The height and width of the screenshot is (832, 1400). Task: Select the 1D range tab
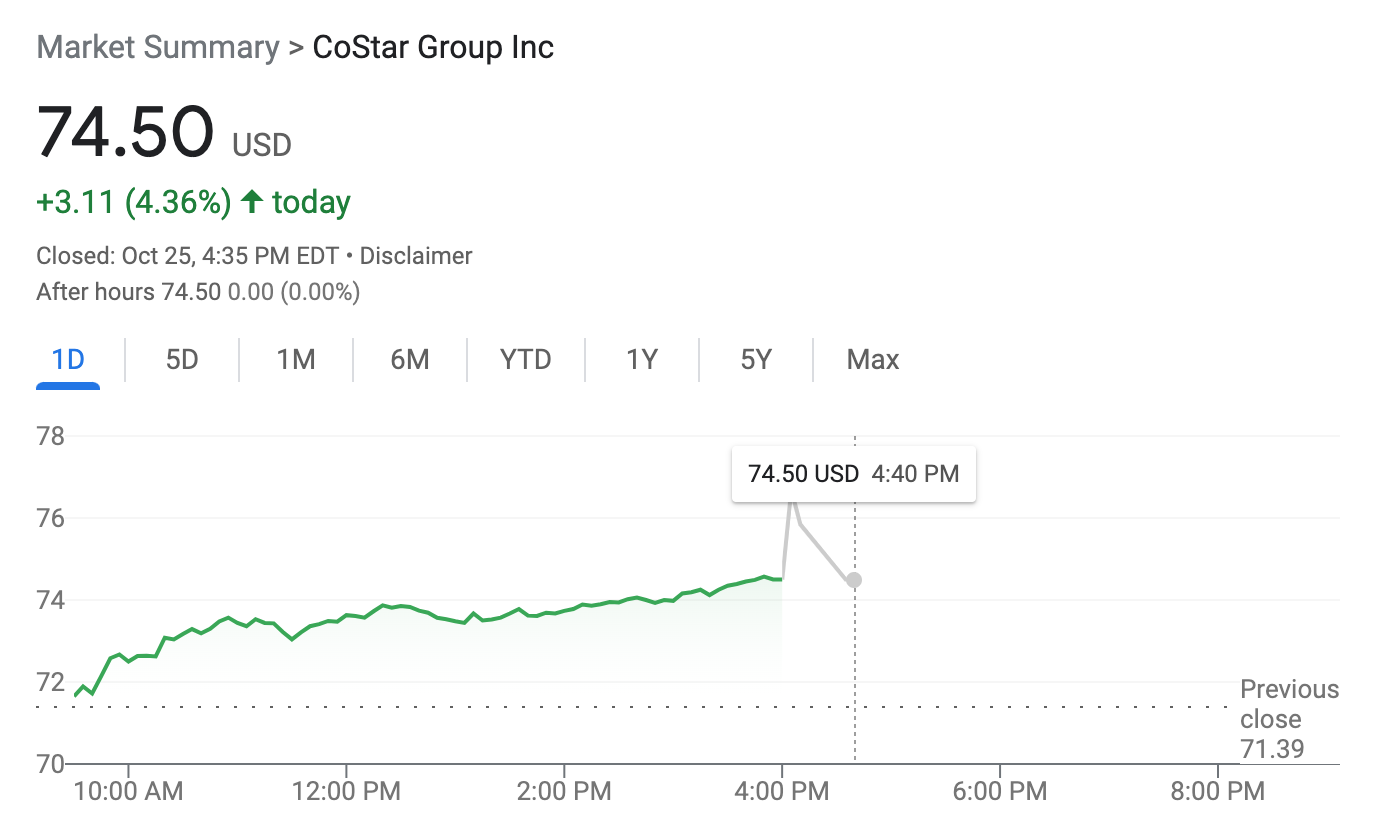coord(68,360)
